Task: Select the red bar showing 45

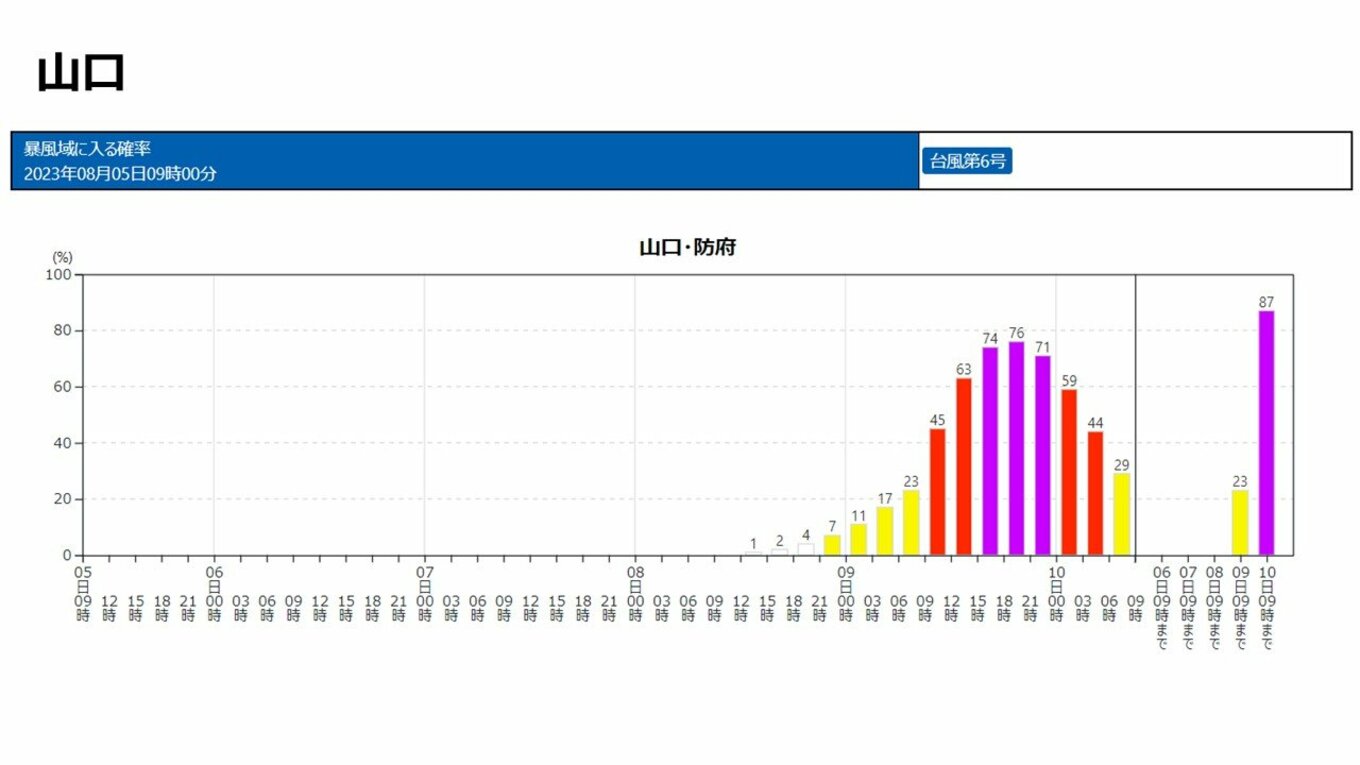Action: 937,492
